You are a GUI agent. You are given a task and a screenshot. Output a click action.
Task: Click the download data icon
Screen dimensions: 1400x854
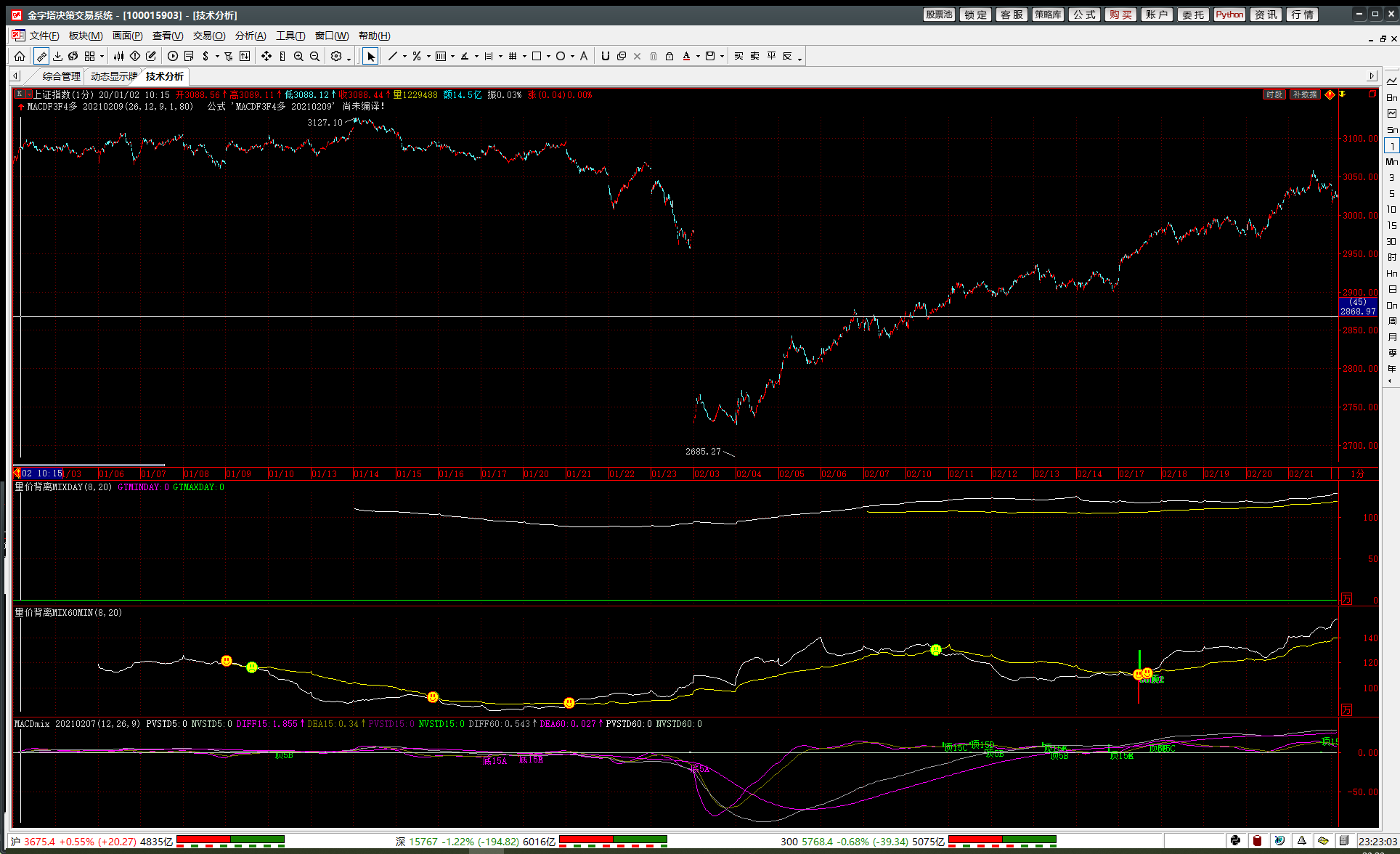click(57, 56)
